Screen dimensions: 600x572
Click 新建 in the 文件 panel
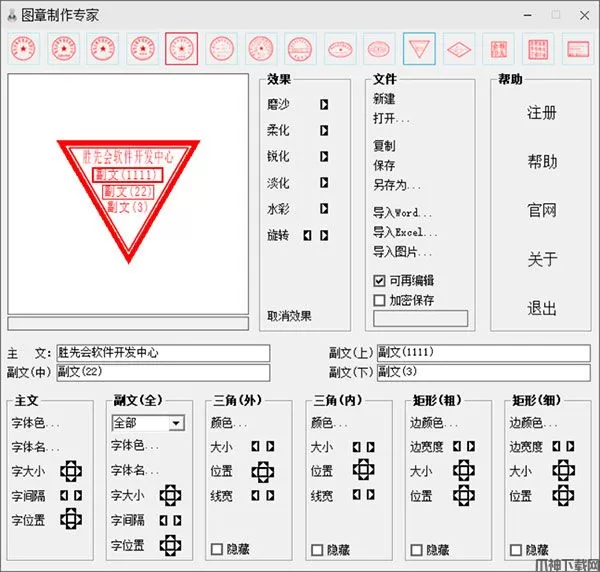384,99
